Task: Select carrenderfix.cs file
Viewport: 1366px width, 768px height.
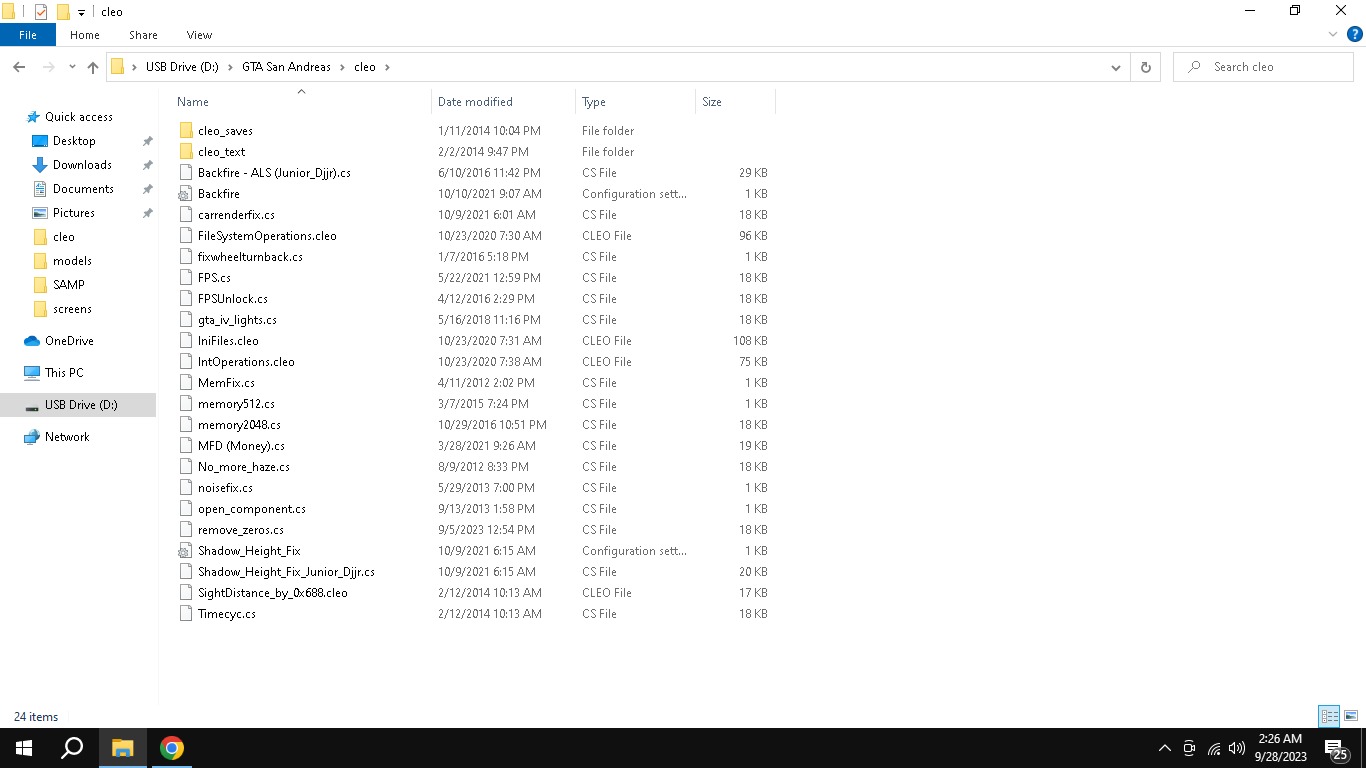Action: coord(236,215)
